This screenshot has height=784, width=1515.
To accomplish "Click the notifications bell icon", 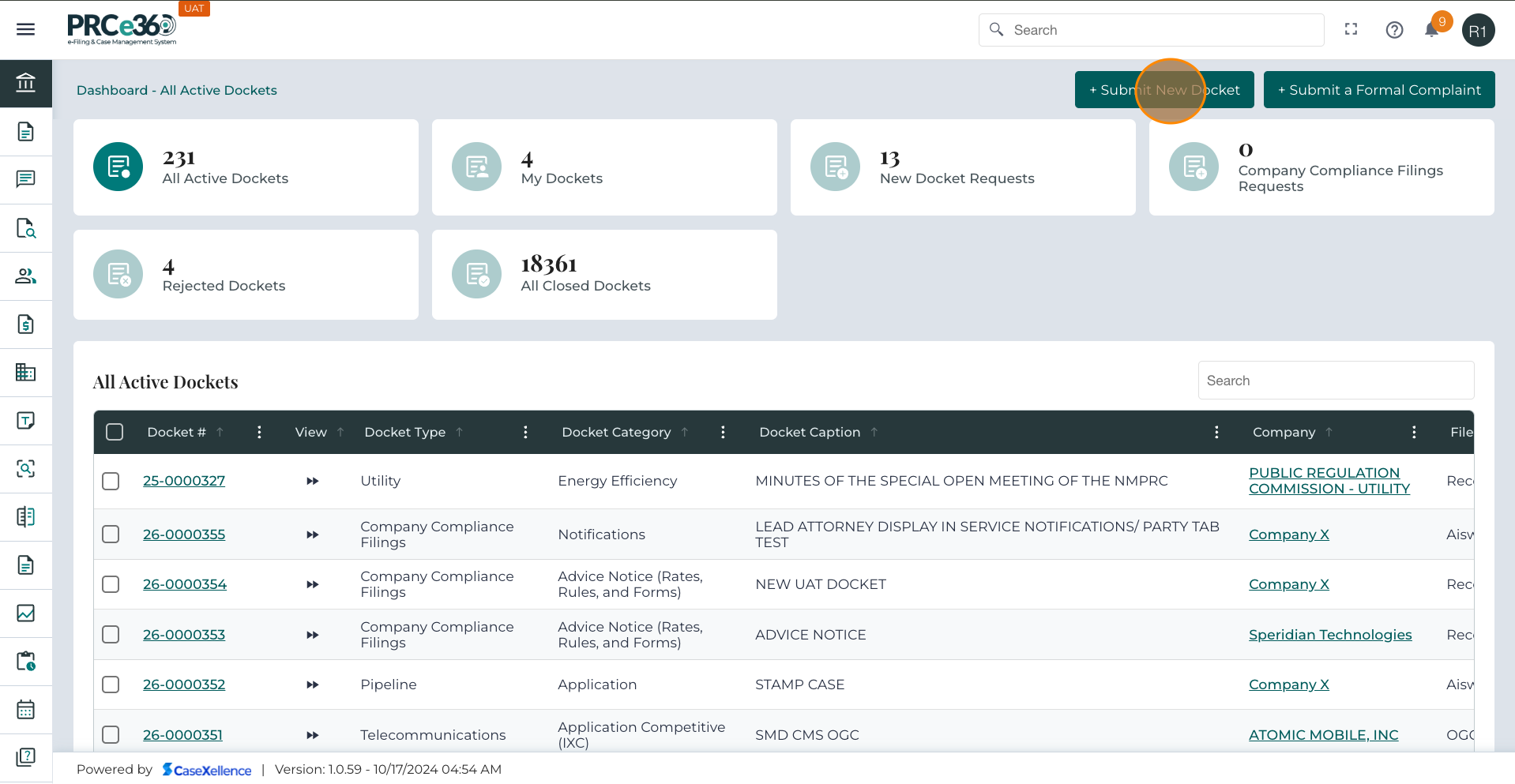I will pyautogui.click(x=1431, y=30).
